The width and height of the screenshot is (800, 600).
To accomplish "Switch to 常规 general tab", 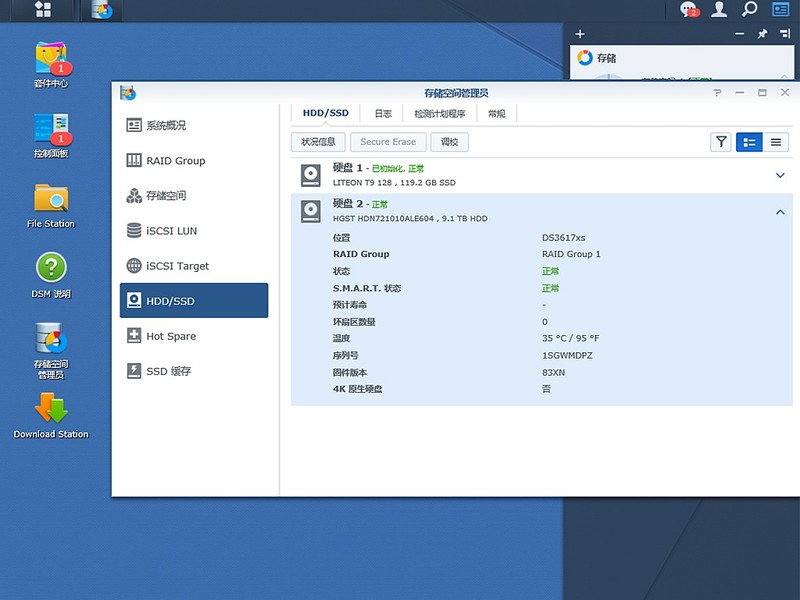I will [496, 113].
